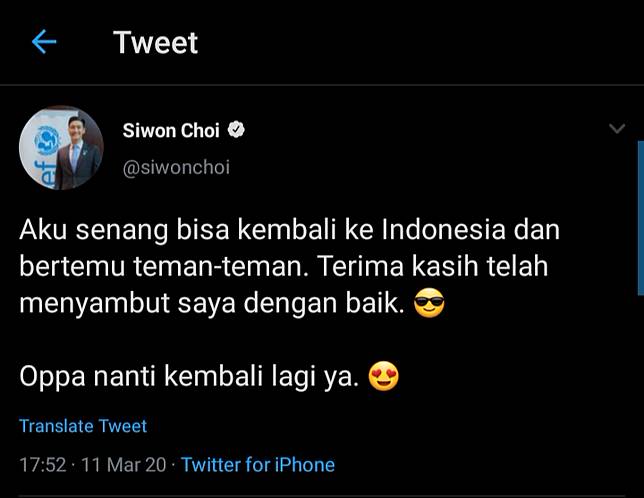Open the @siwonchoi handle

click(176, 168)
